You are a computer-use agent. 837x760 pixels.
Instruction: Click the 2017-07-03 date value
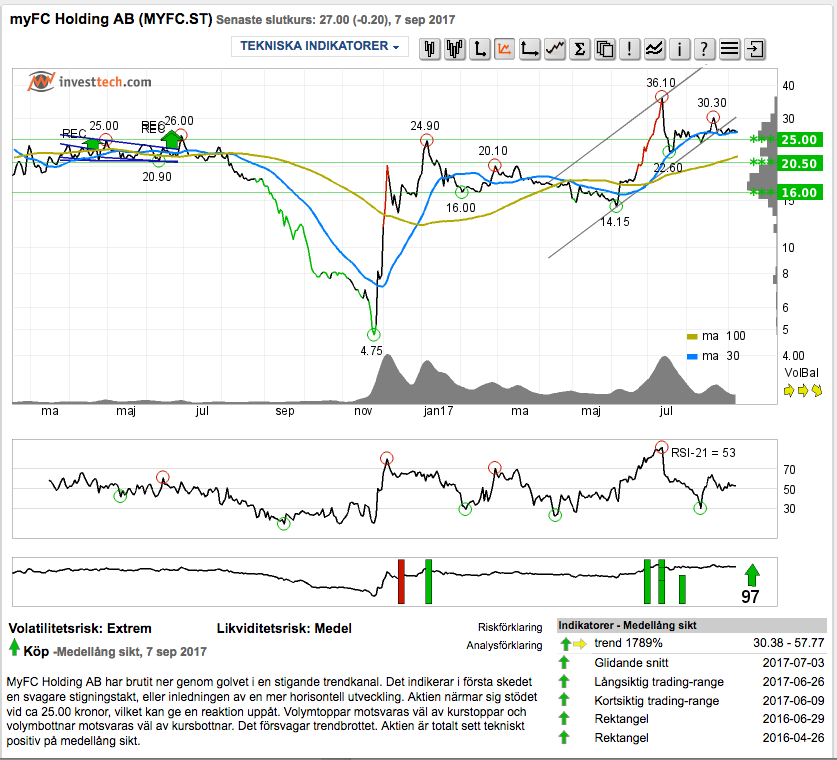[793, 663]
